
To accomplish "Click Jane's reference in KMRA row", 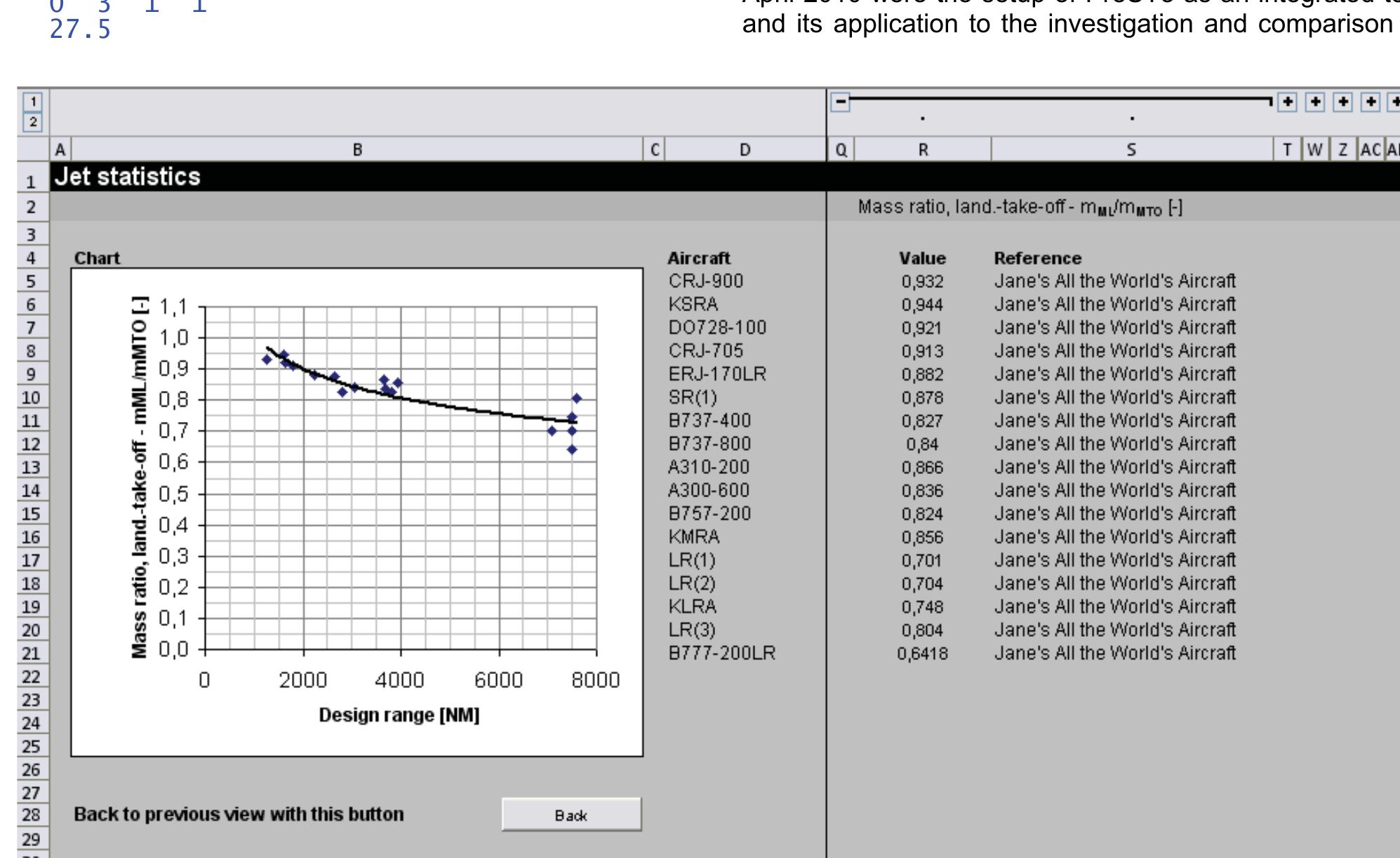I will 1114,536.
